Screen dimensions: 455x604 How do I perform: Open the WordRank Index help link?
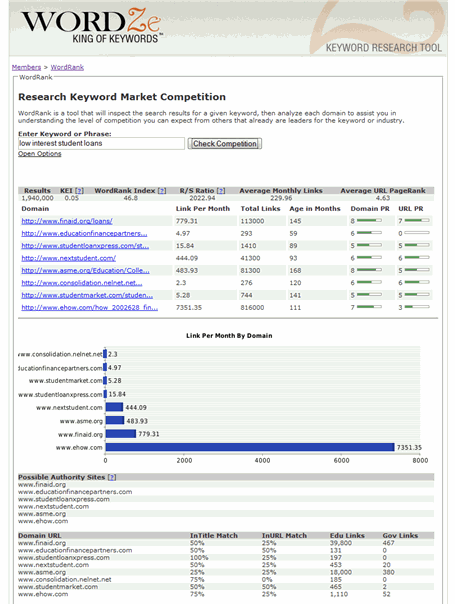tap(162, 191)
